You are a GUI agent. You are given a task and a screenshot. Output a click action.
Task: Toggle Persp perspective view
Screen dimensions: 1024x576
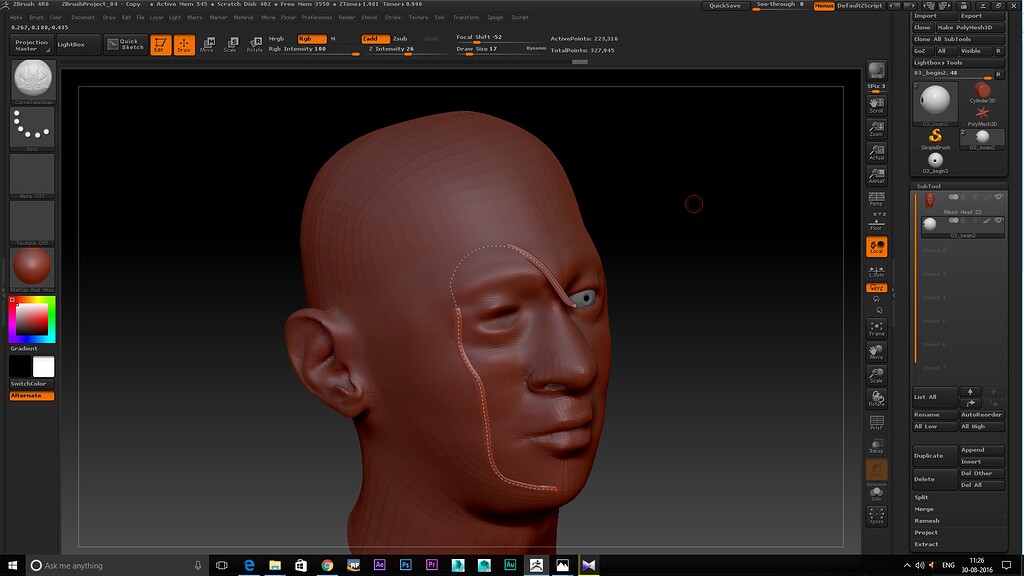pyautogui.click(x=876, y=198)
